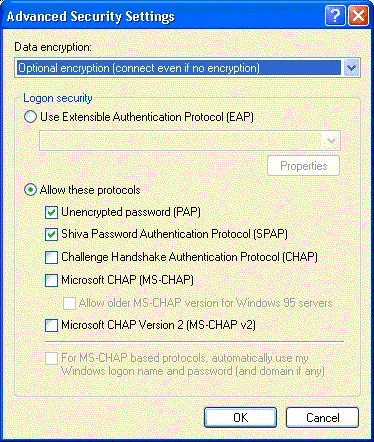Image resolution: width=374 pixels, height=442 pixels.
Task: Enable Microsoft CHAP Version 2 (MS-CHAP v2)
Action: pos(51,325)
